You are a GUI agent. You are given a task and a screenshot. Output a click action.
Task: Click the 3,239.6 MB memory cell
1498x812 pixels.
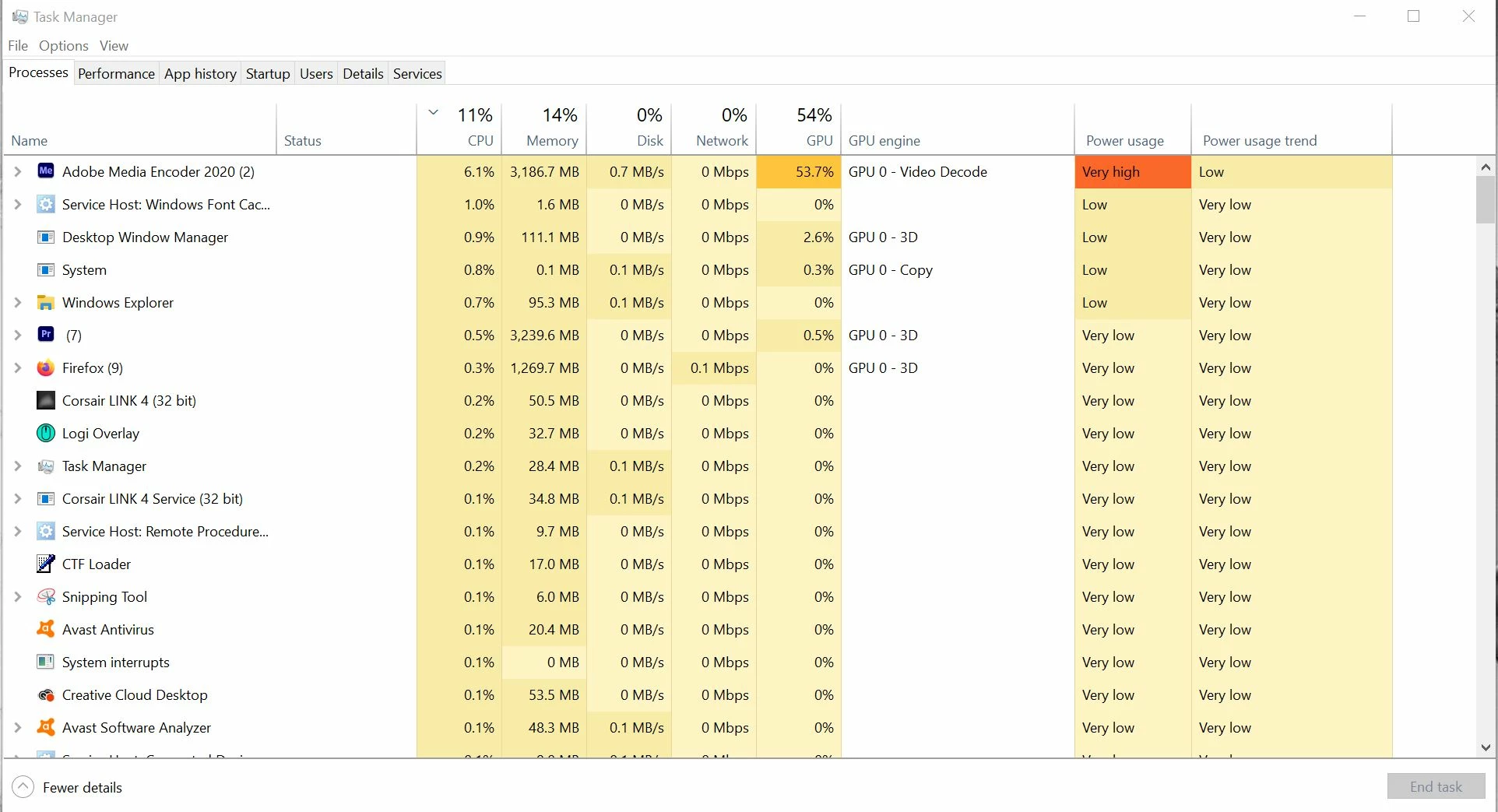pos(544,335)
